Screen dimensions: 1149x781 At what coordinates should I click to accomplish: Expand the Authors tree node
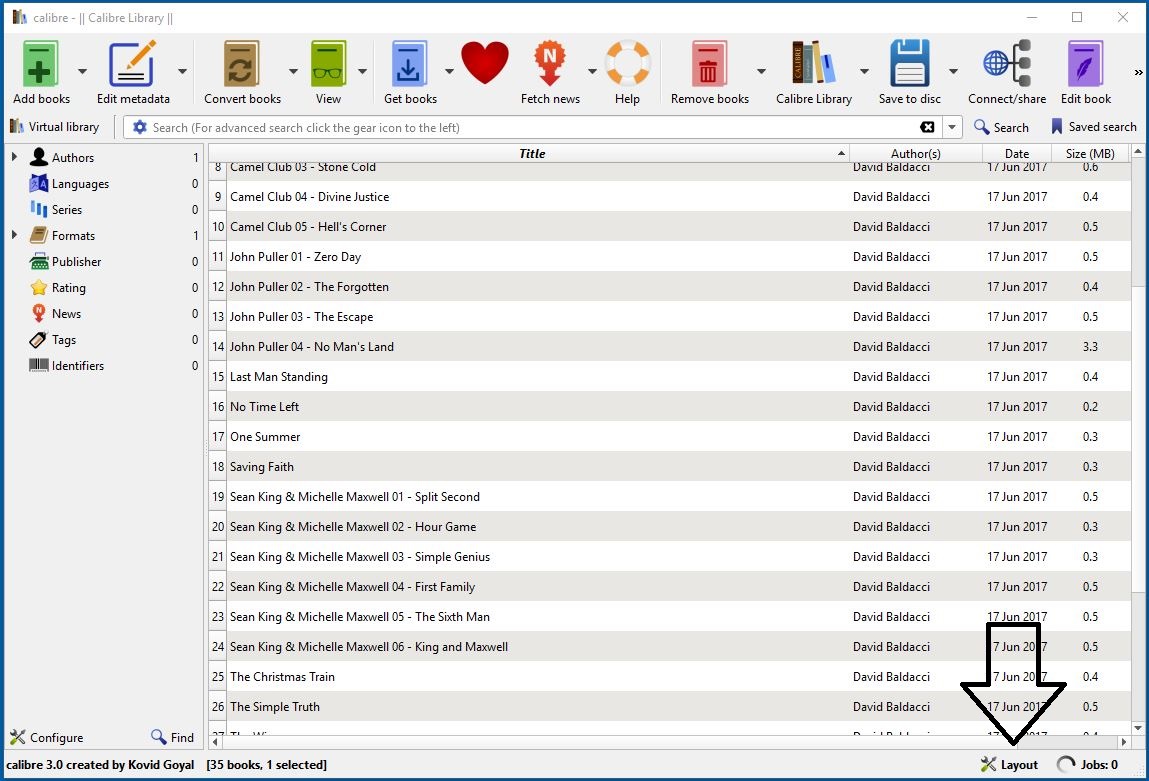[14, 157]
